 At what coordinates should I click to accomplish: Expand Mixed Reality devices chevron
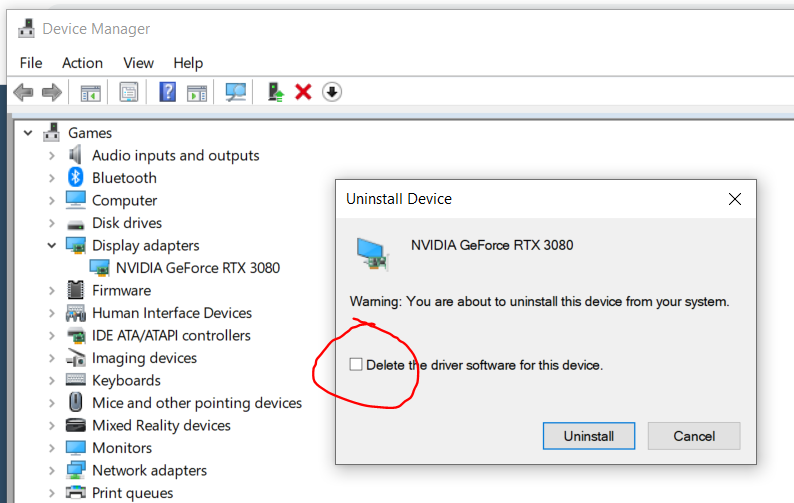(52, 425)
